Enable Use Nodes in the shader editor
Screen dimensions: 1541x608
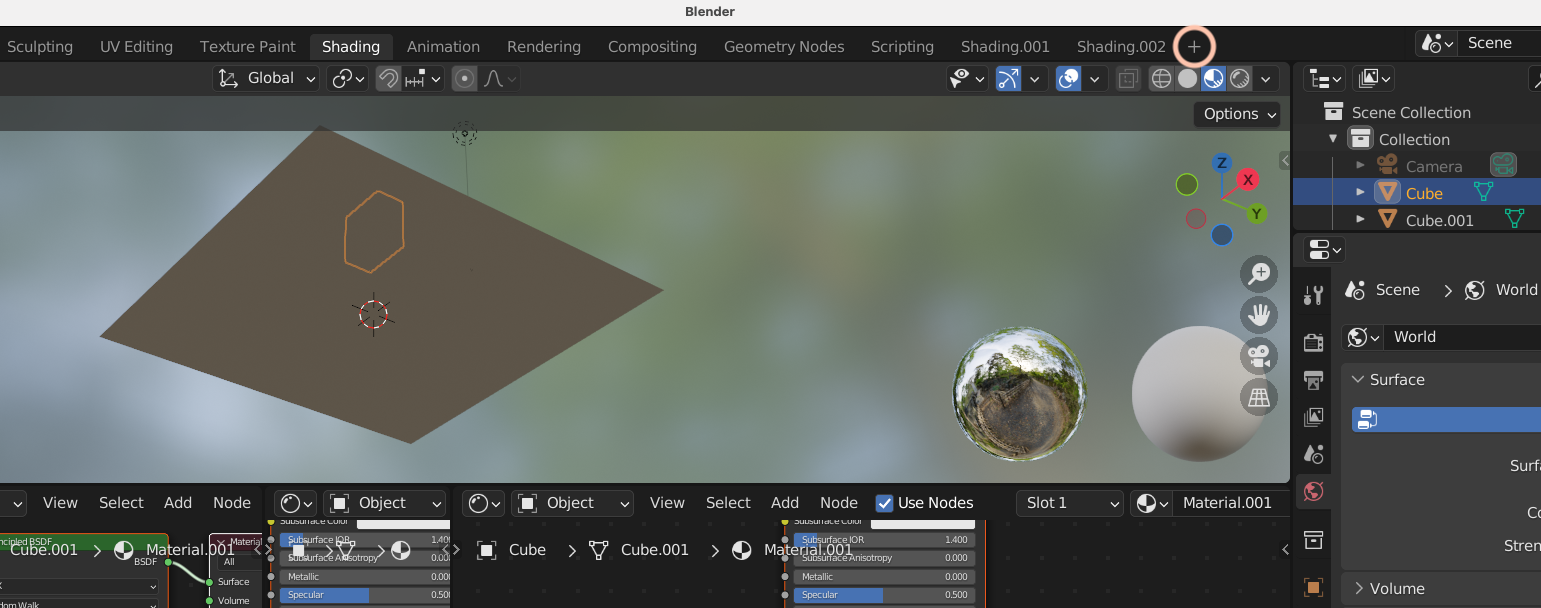pos(885,503)
